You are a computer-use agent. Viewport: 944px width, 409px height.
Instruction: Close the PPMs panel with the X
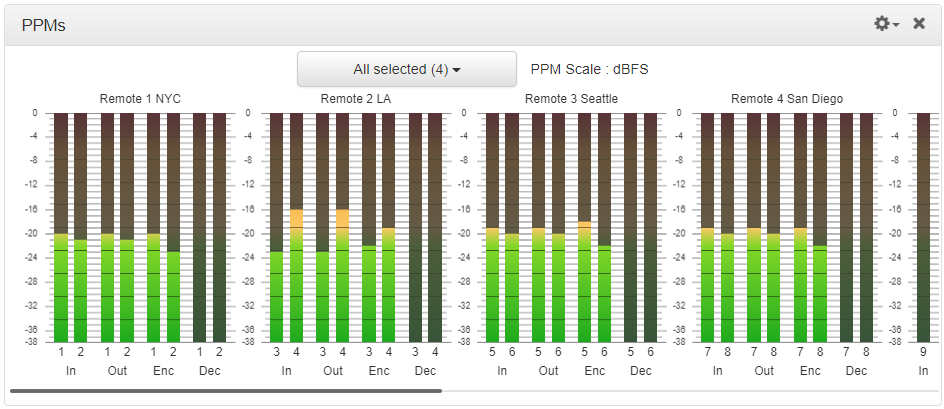coord(919,24)
